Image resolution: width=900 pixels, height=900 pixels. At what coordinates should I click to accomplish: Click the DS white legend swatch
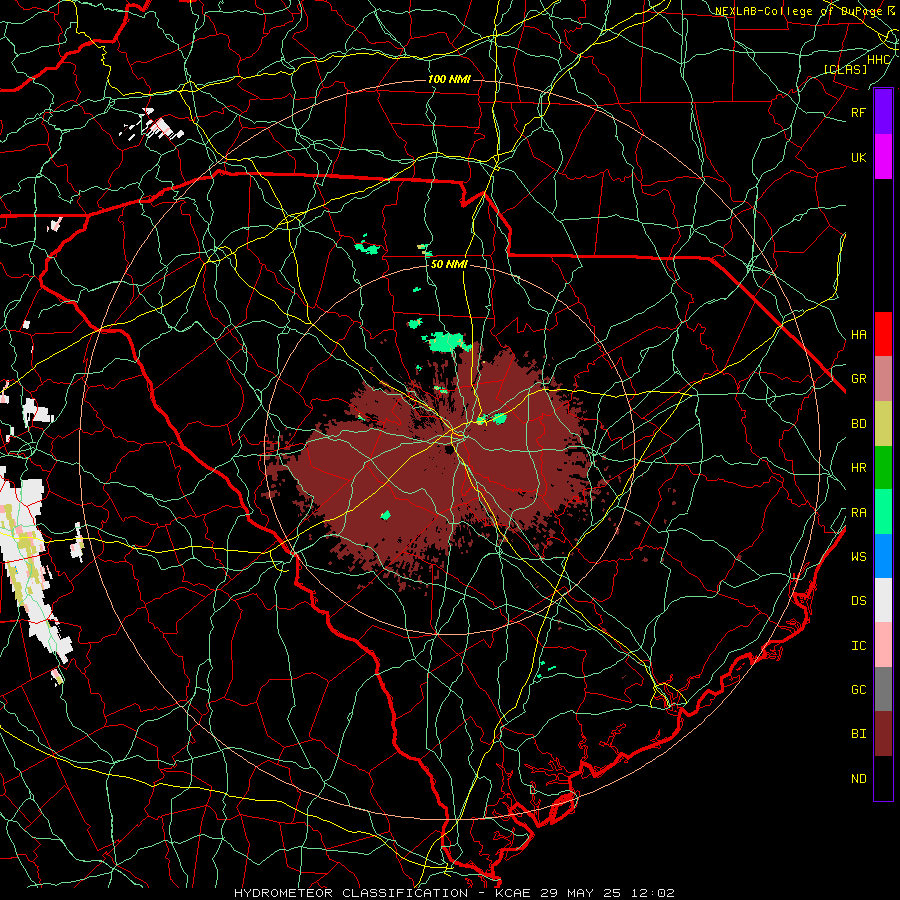click(883, 600)
